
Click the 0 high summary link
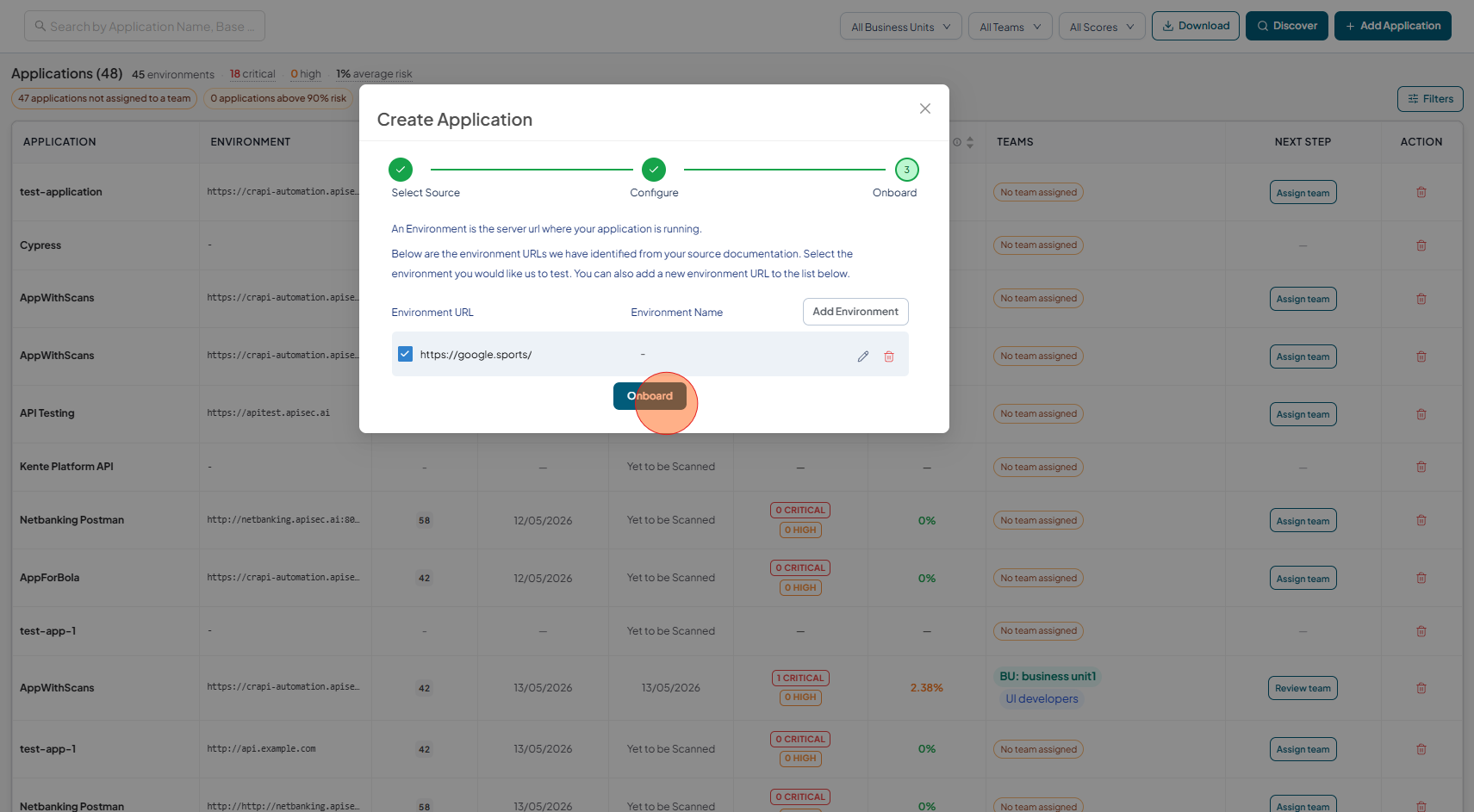(306, 74)
